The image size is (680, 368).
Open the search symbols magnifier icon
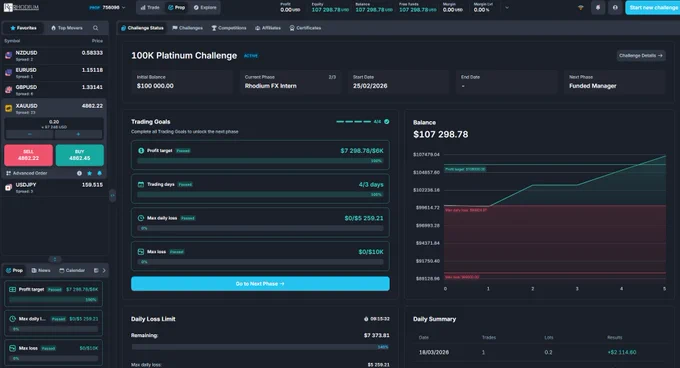coord(95,28)
